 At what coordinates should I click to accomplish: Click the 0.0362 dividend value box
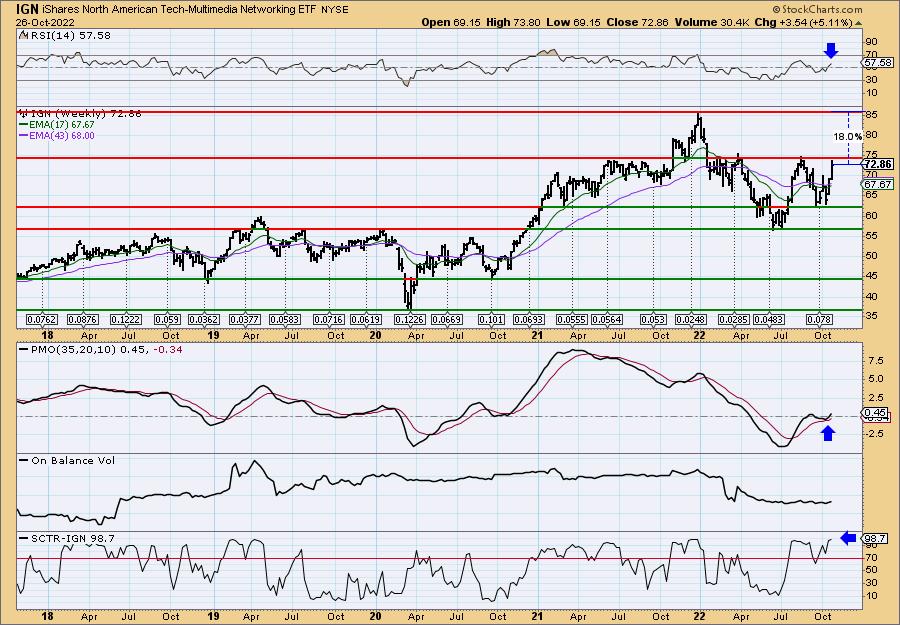point(204,319)
